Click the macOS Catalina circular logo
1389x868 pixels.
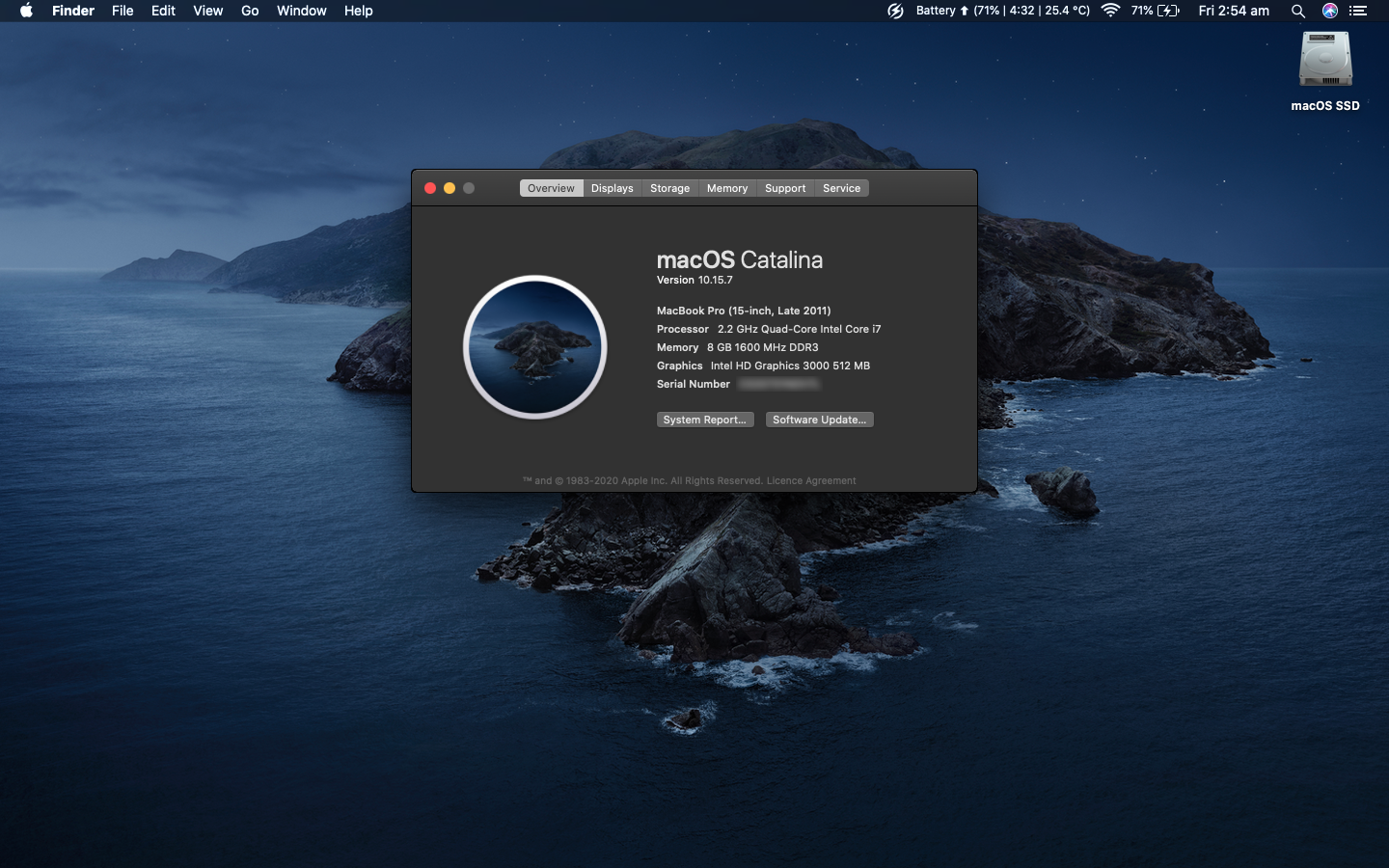[x=535, y=347]
